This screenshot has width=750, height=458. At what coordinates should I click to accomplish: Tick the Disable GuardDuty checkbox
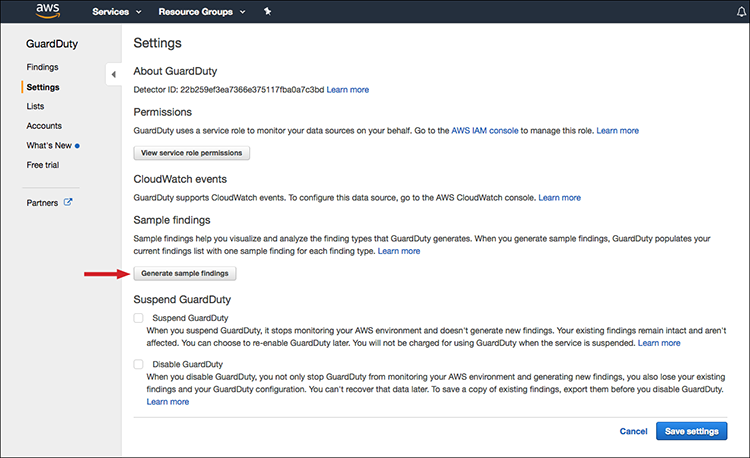pyautogui.click(x=138, y=364)
